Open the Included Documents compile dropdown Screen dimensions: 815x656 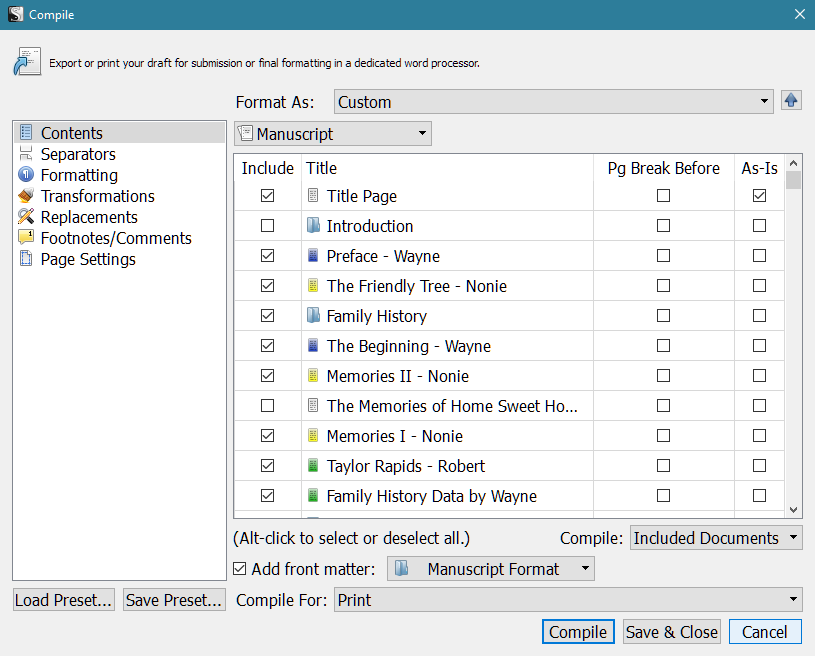[716, 538]
